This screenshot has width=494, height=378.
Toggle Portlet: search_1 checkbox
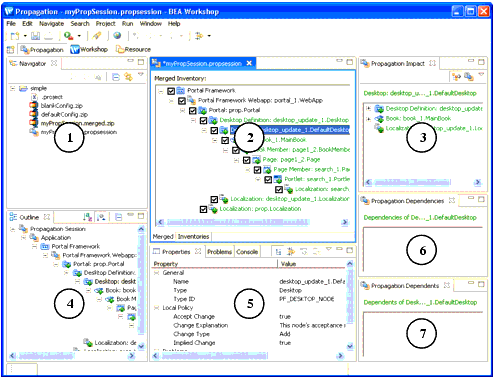pos(268,180)
